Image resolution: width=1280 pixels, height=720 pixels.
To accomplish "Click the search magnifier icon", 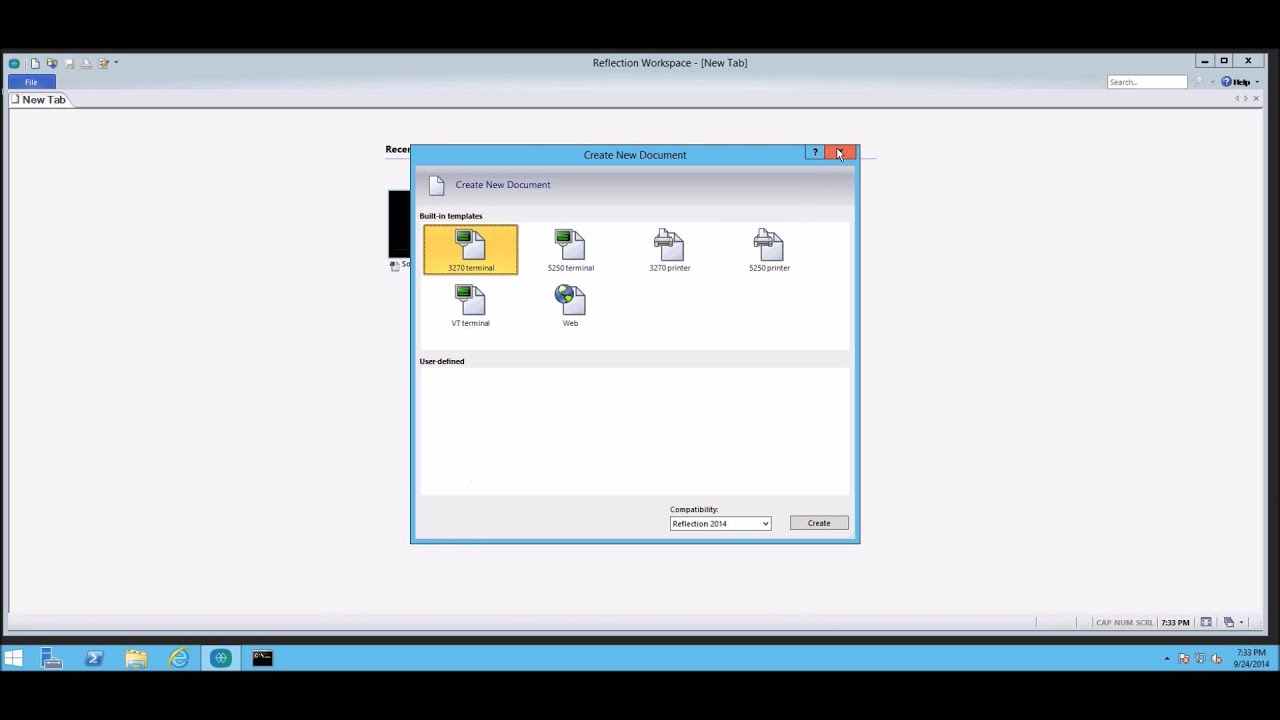I will [x=1198, y=82].
